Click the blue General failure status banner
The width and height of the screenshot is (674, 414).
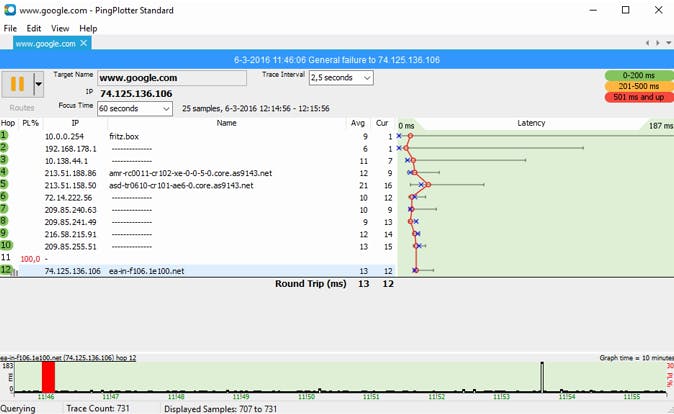(x=337, y=60)
